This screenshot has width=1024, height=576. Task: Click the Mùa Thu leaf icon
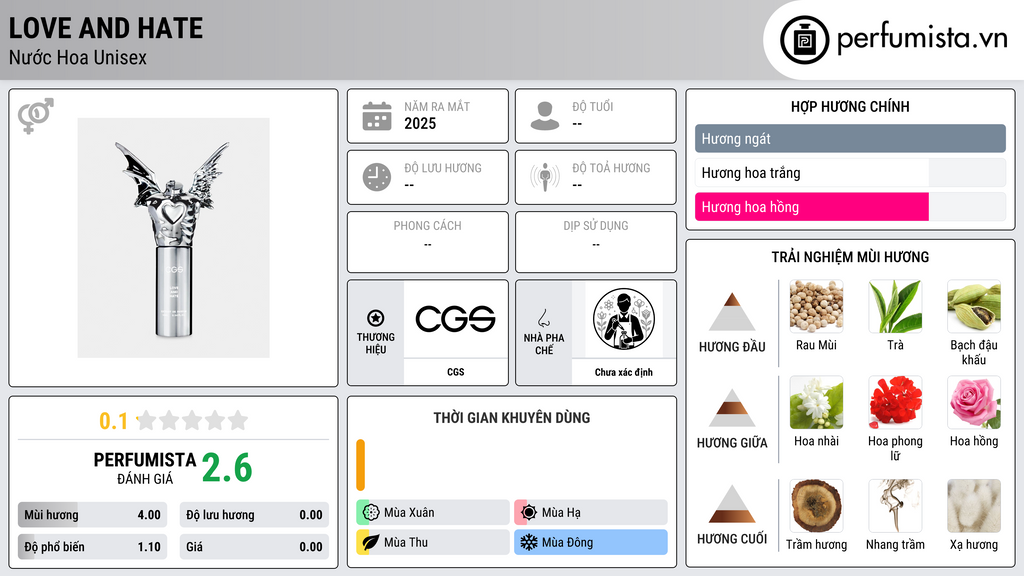(371, 542)
